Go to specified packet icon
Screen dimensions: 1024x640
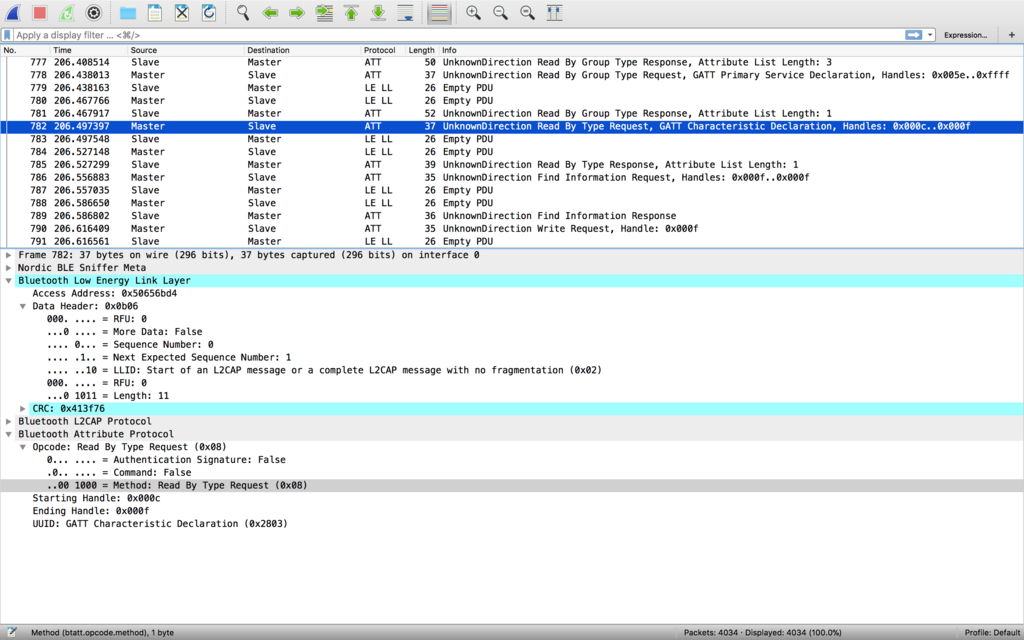pyautogui.click(x=324, y=12)
